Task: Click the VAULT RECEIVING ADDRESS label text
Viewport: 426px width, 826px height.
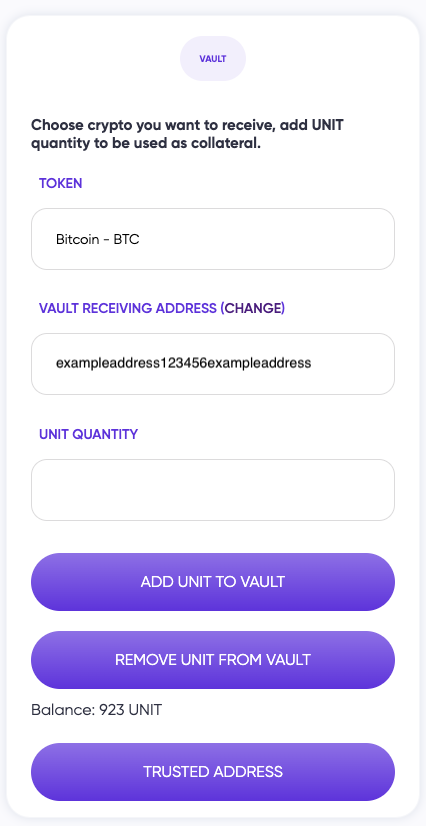Action: [x=128, y=308]
